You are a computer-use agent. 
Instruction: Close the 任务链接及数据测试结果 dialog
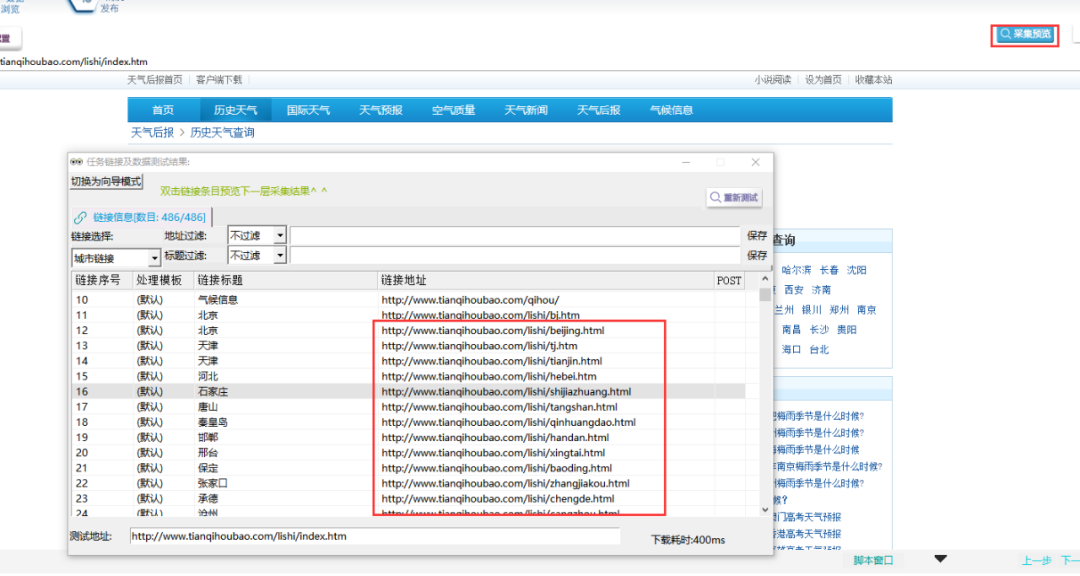(x=755, y=162)
